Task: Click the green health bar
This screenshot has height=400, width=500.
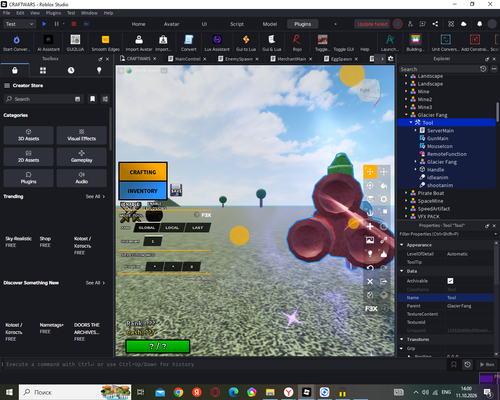Action: click(158, 346)
